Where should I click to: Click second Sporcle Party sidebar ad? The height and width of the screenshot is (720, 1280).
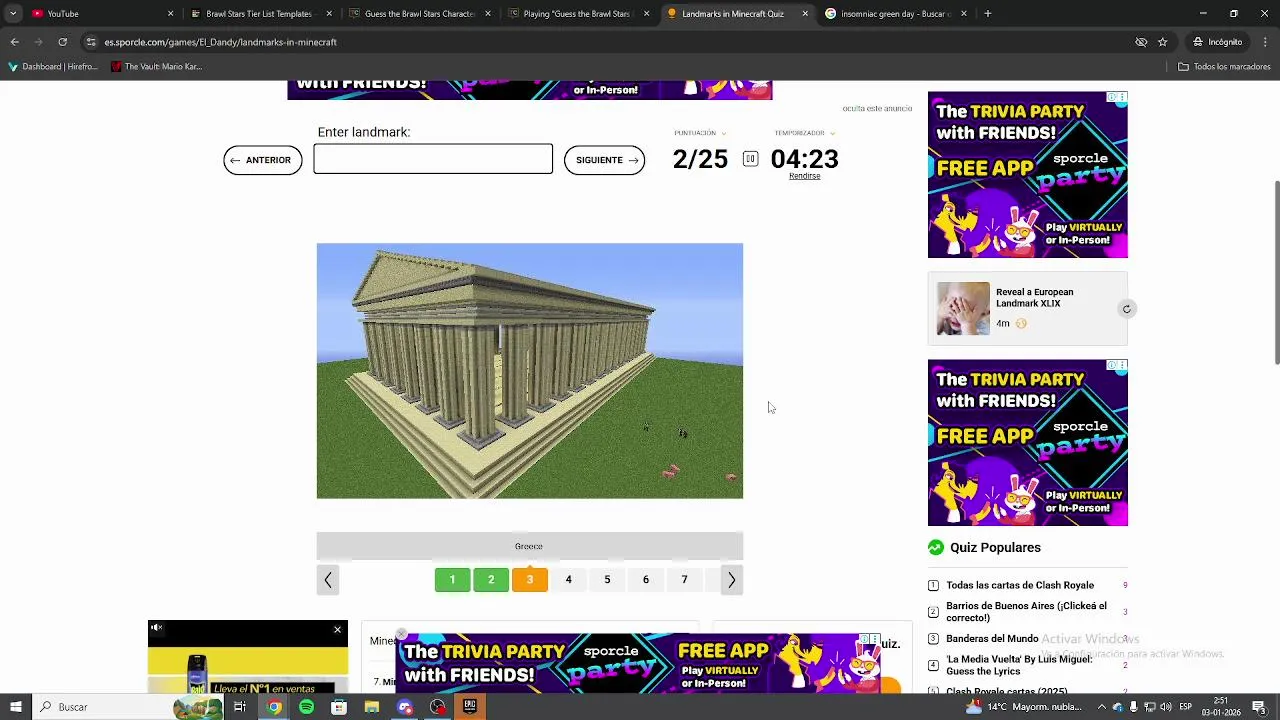click(1028, 443)
